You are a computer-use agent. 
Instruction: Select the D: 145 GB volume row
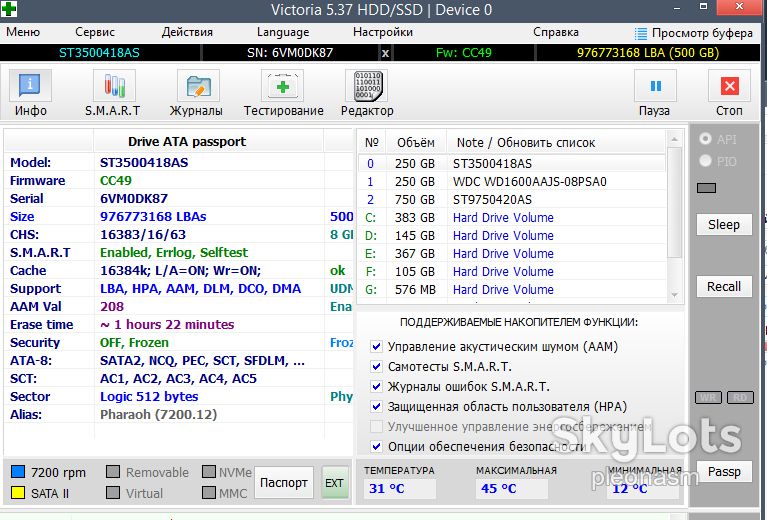pyautogui.click(x=512, y=236)
